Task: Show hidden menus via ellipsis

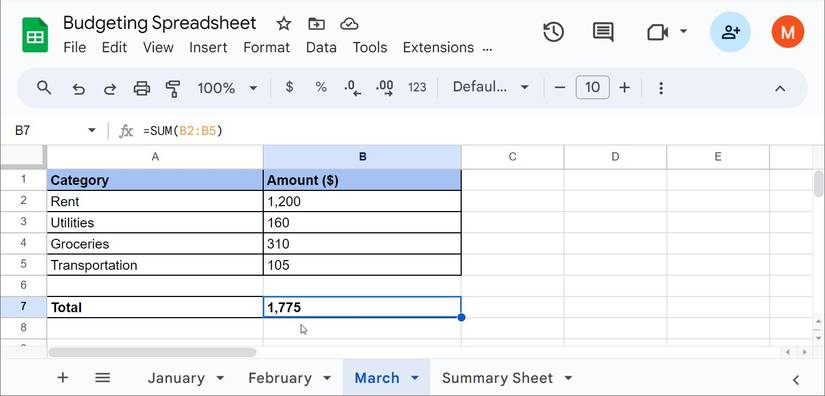Action: click(487, 50)
